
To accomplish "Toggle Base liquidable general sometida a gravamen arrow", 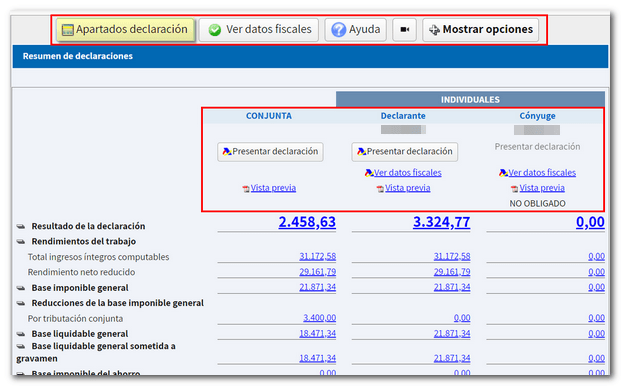I will 21,346.
